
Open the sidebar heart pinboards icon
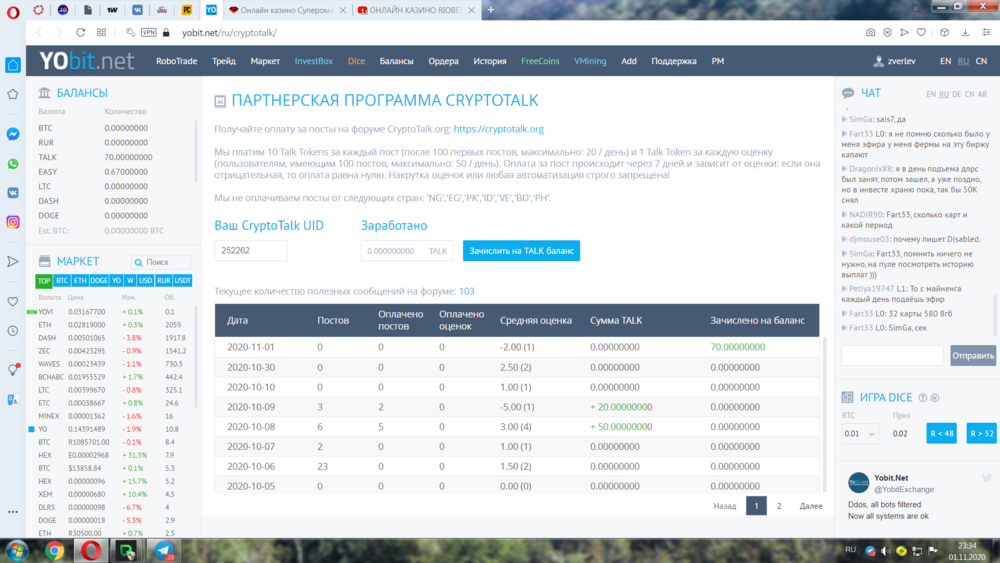tap(13, 302)
